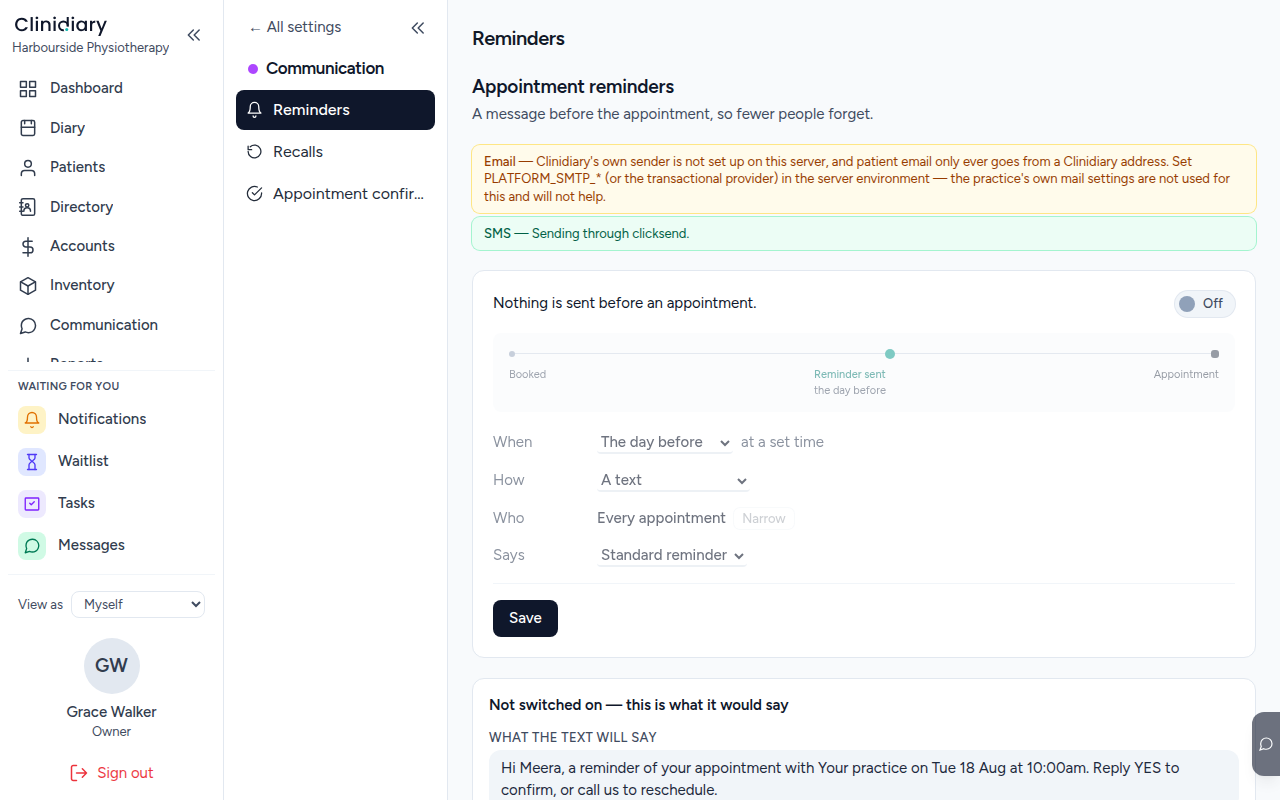Click the Tasks checkbox icon
This screenshot has width=1280, height=800.
[x=32, y=503]
